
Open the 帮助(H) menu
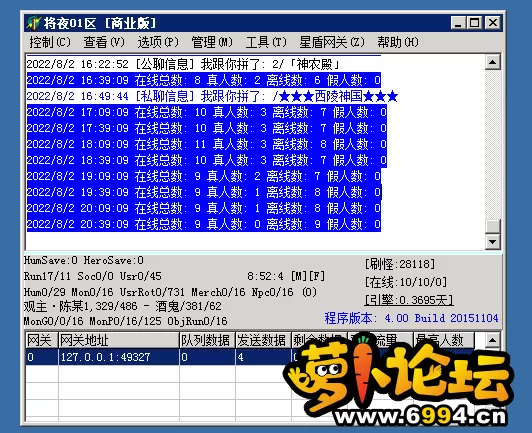click(398, 42)
